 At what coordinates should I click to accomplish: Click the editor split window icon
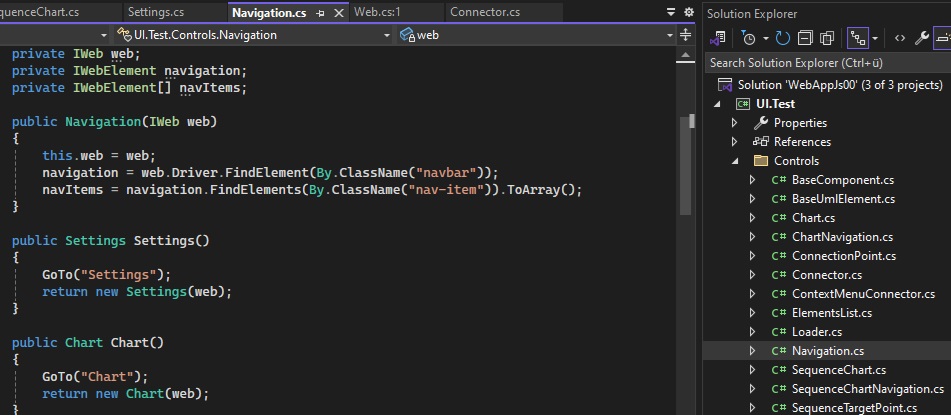(685, 34)
